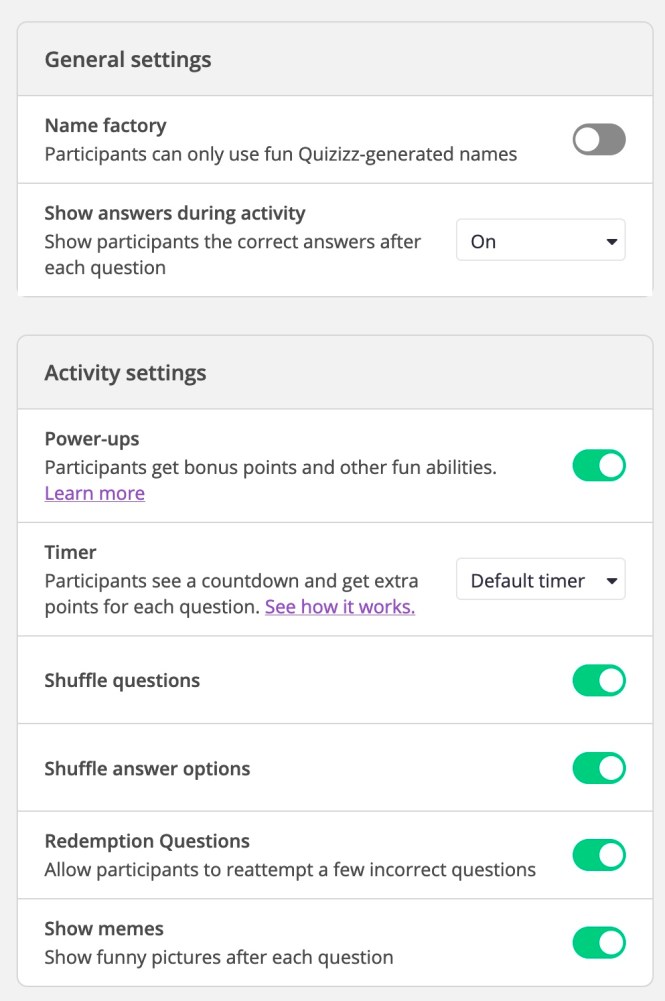Open the 'See how it works.' link
The height and width of the screenshot is (1001, 665).
point(339,607)
